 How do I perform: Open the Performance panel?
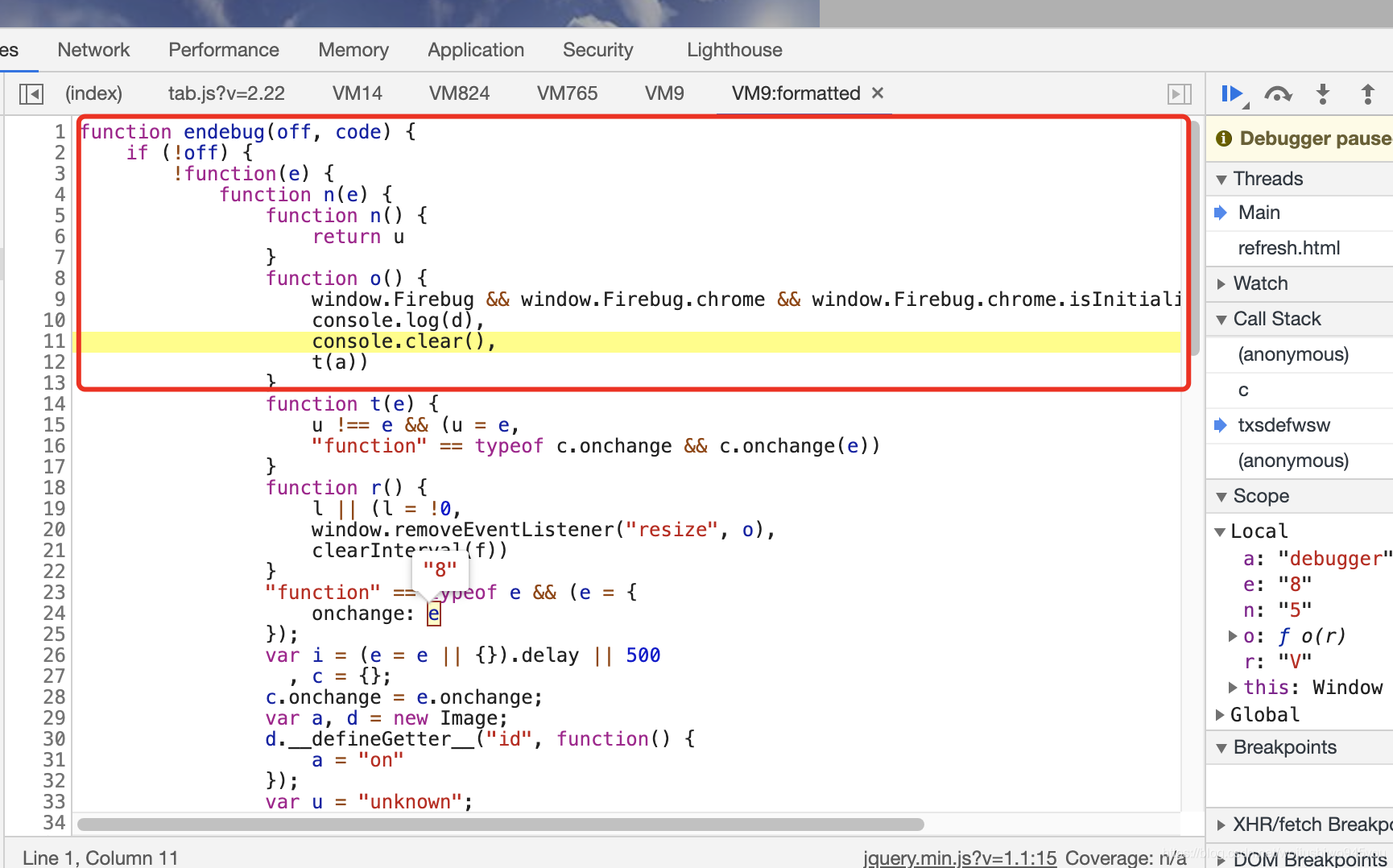click(224, 50)
